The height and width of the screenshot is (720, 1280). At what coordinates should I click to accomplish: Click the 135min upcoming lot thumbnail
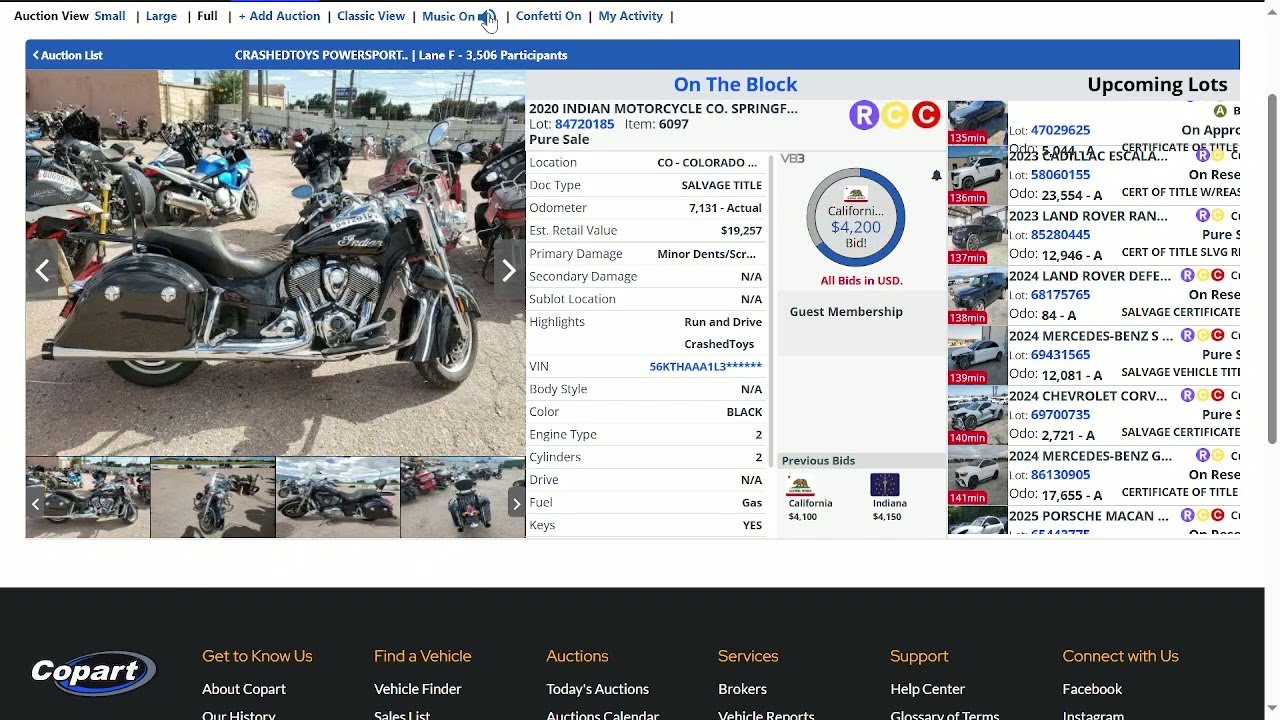977,123
